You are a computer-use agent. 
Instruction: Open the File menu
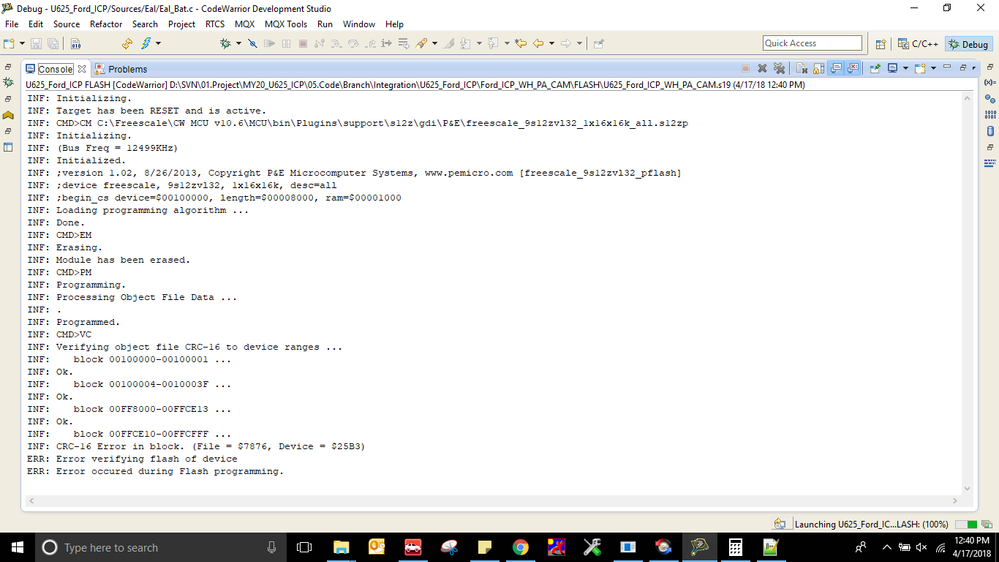point(11,24)
